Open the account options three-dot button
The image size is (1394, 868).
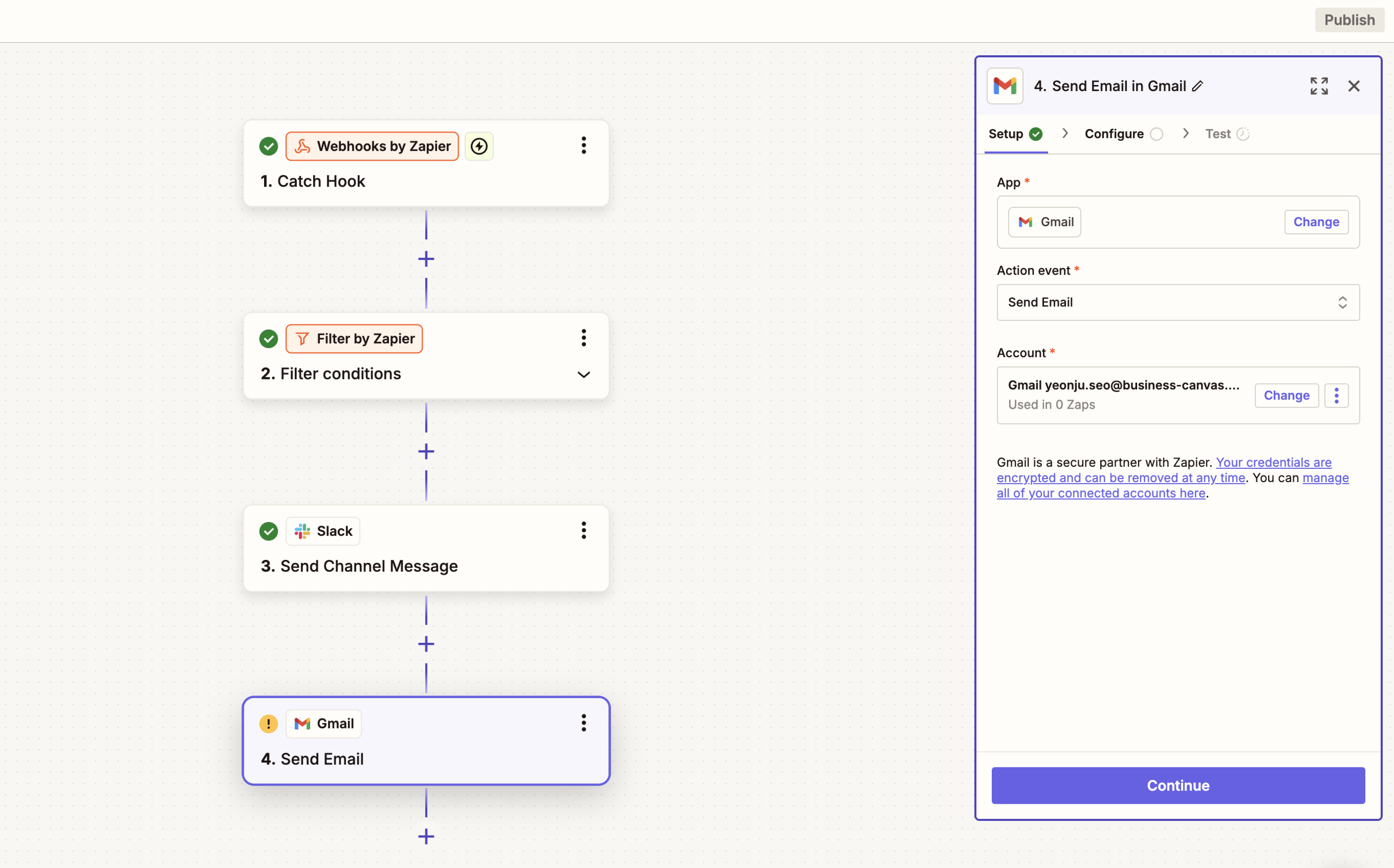pos(1336,395)
